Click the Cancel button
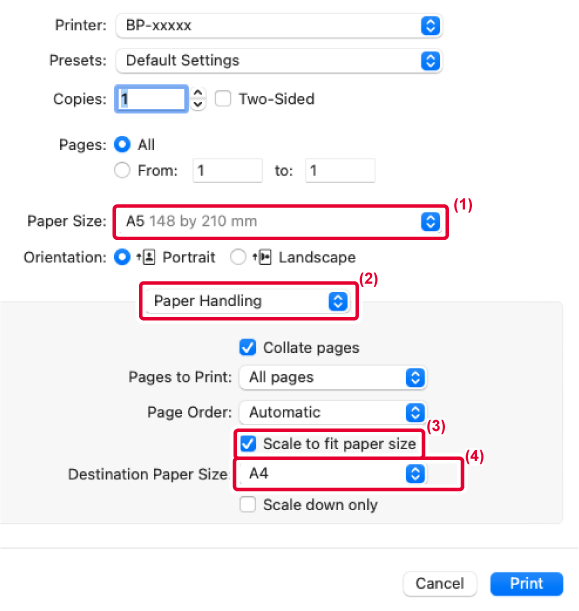Screen dimensions: 579x611 click(x=440, y=583)
